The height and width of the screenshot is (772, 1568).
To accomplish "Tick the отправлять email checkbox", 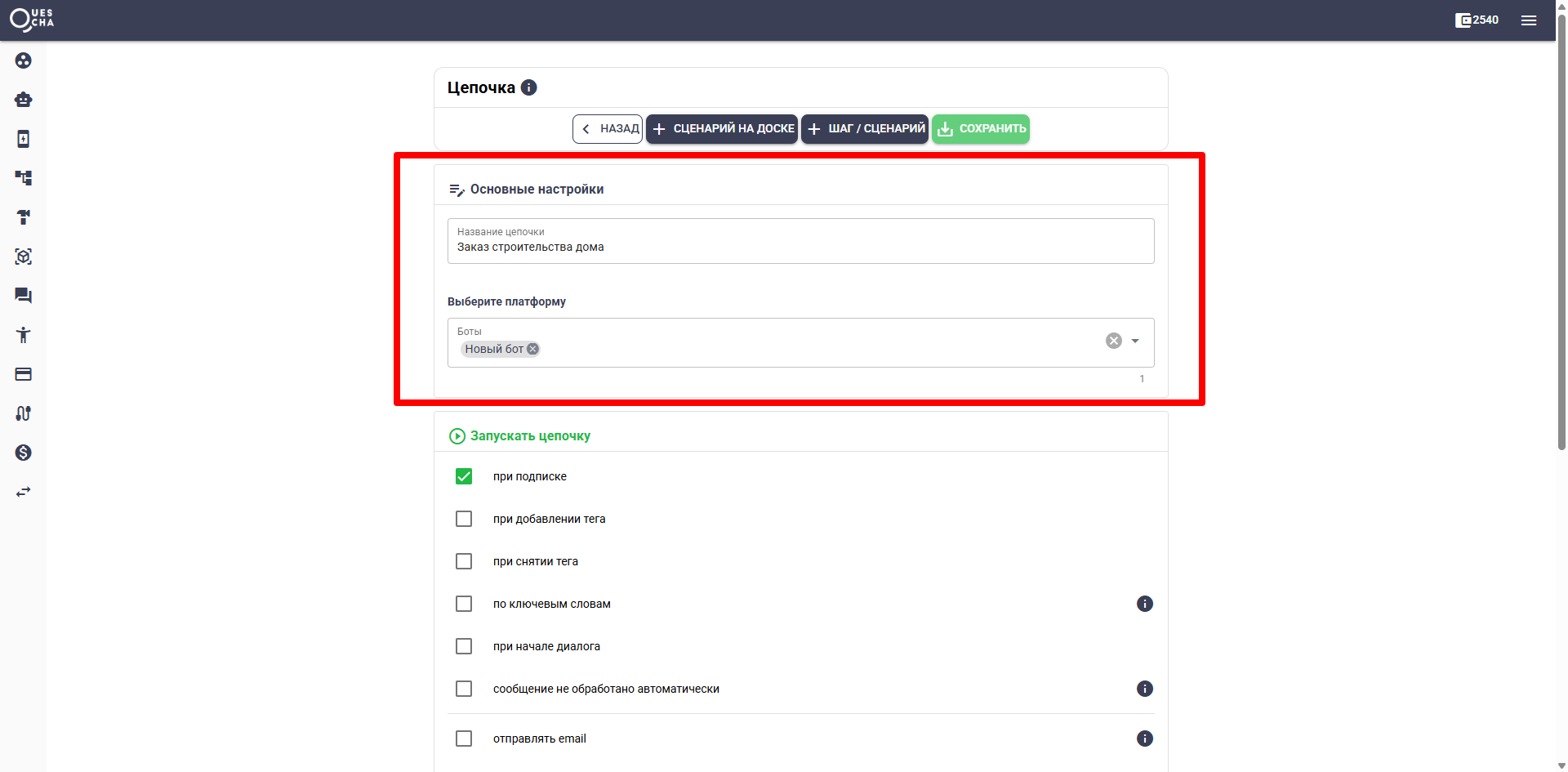I will pos(464,739).
